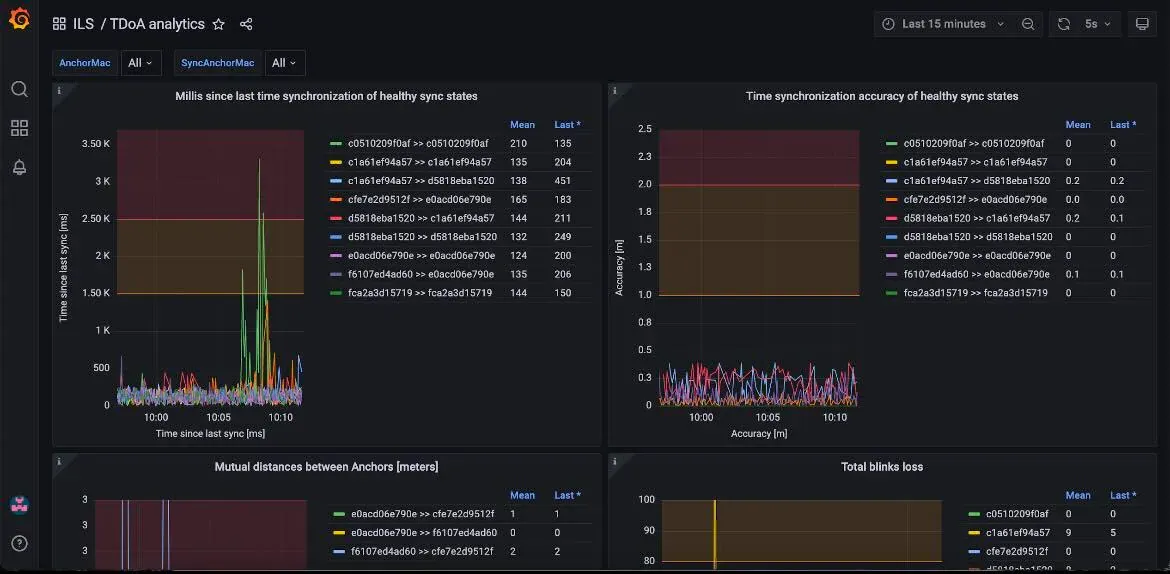
Task: Open the AnchorMac All dropdown
Action: (140, 63)
